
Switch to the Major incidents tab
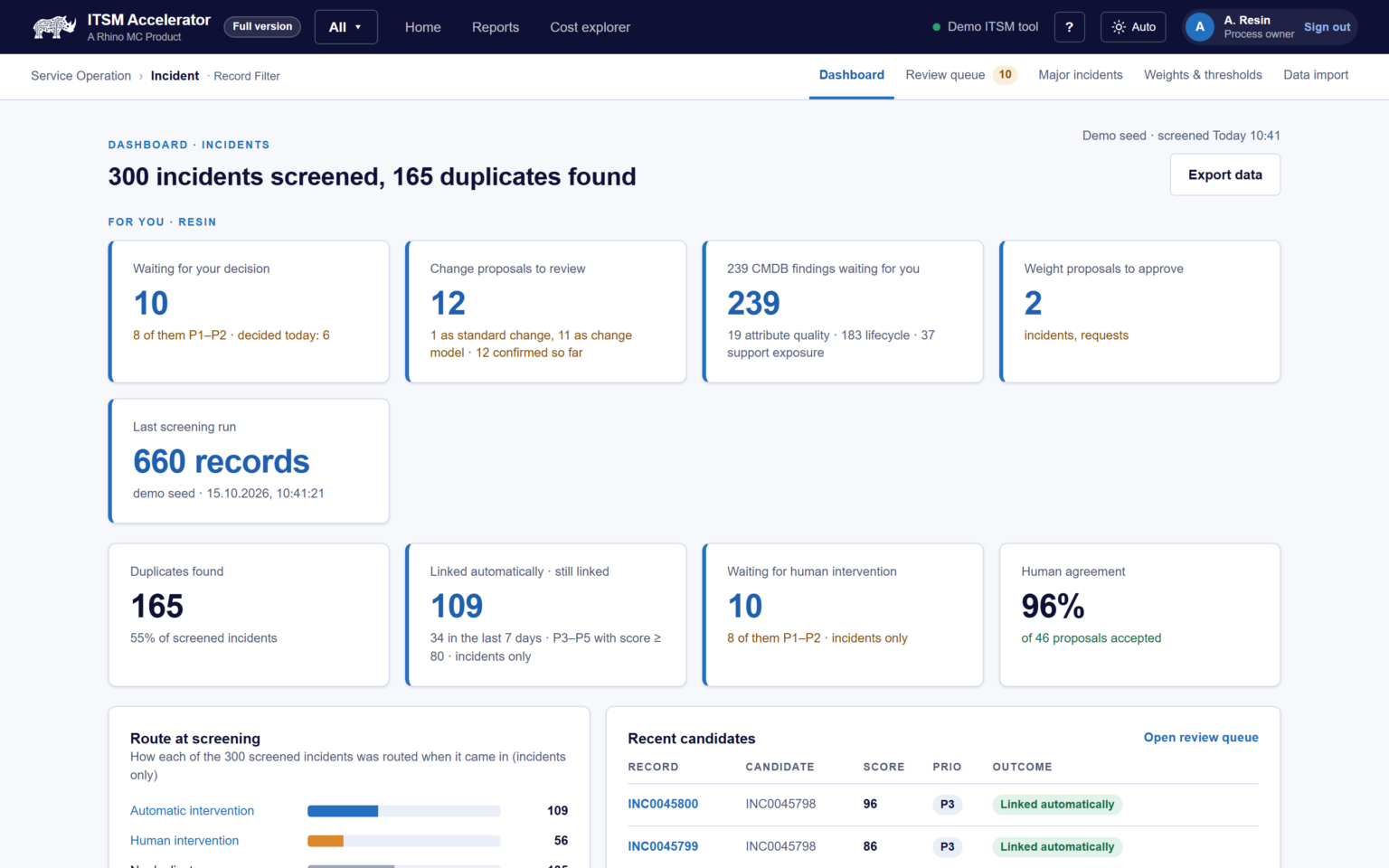coord(1081,75)
